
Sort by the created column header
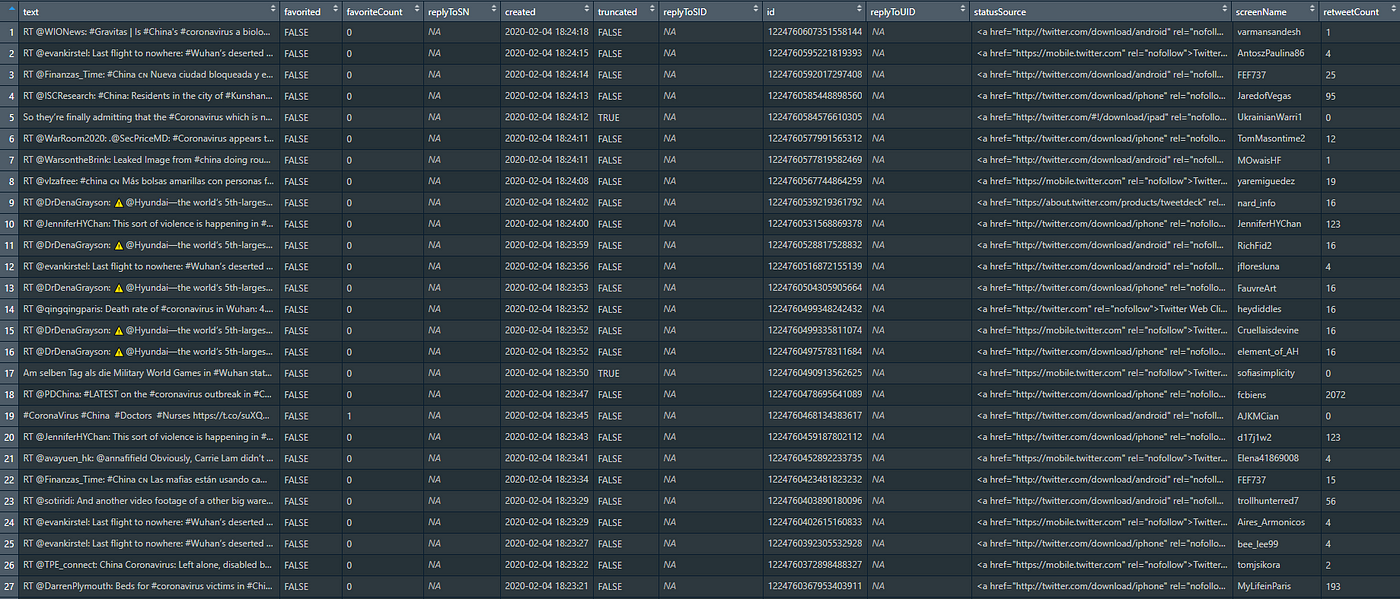[x=546, y=12]
